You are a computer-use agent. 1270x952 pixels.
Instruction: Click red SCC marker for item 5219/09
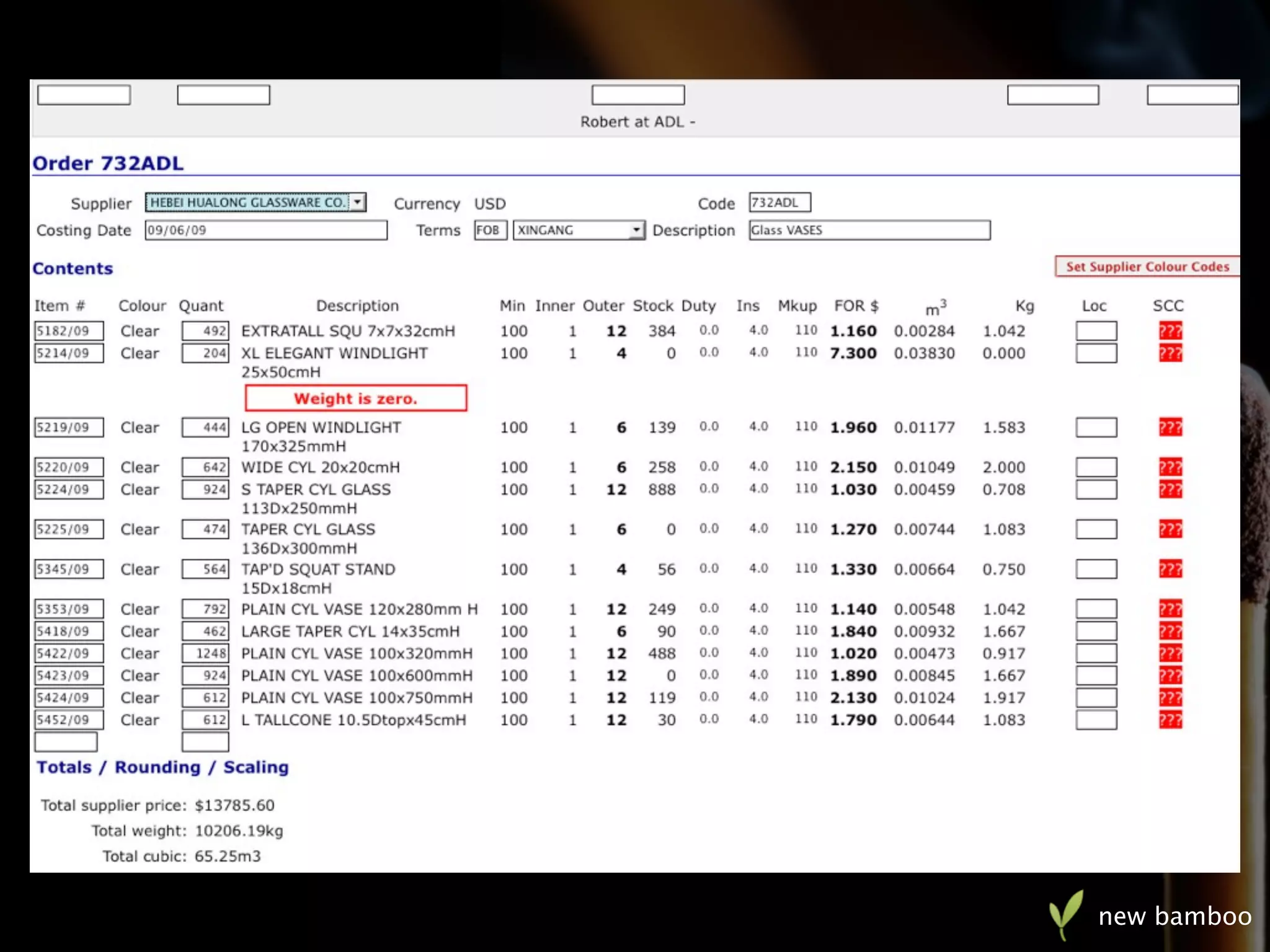click(1170, 428)
